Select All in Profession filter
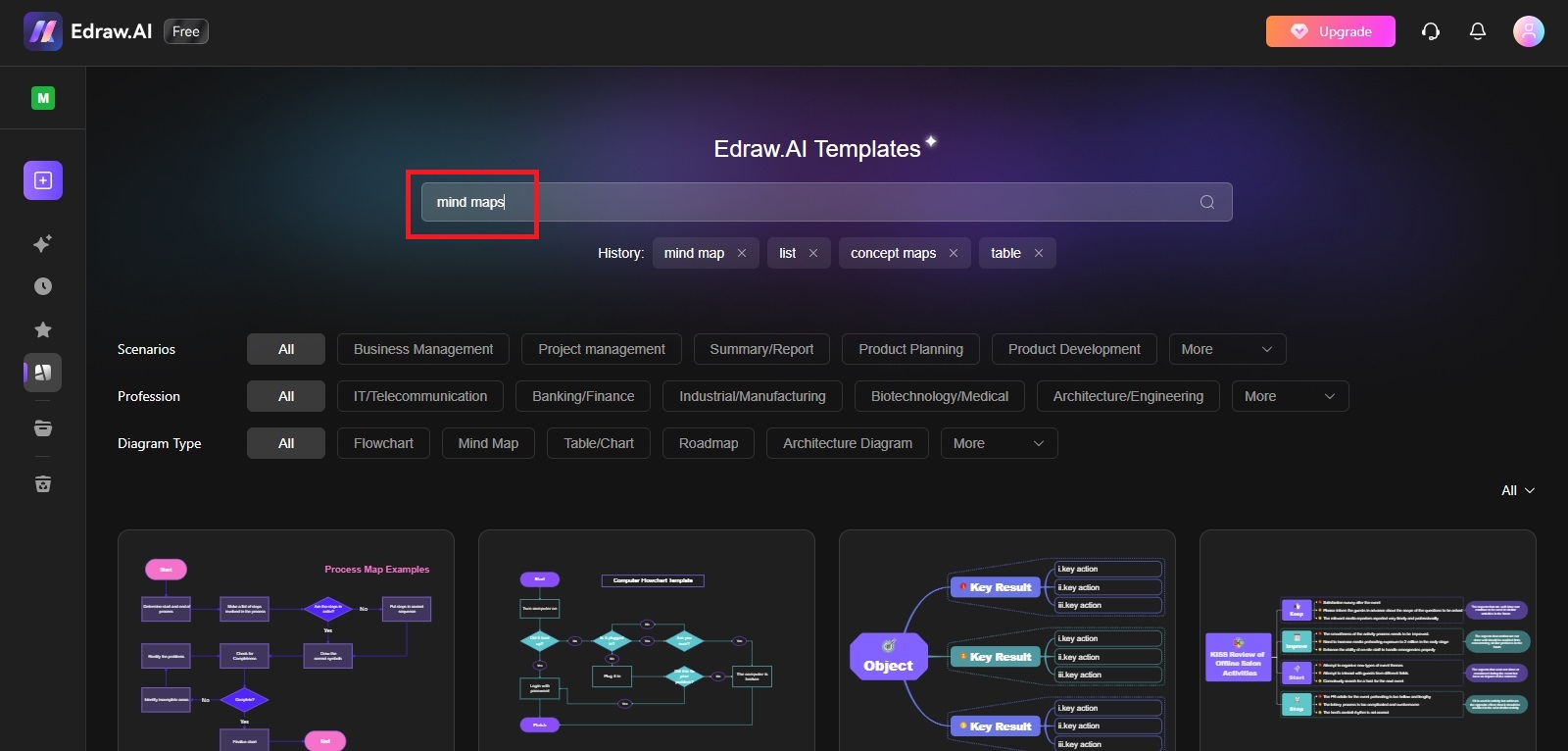The height and width of the screenshot is (751, 1568). [286, 396]
